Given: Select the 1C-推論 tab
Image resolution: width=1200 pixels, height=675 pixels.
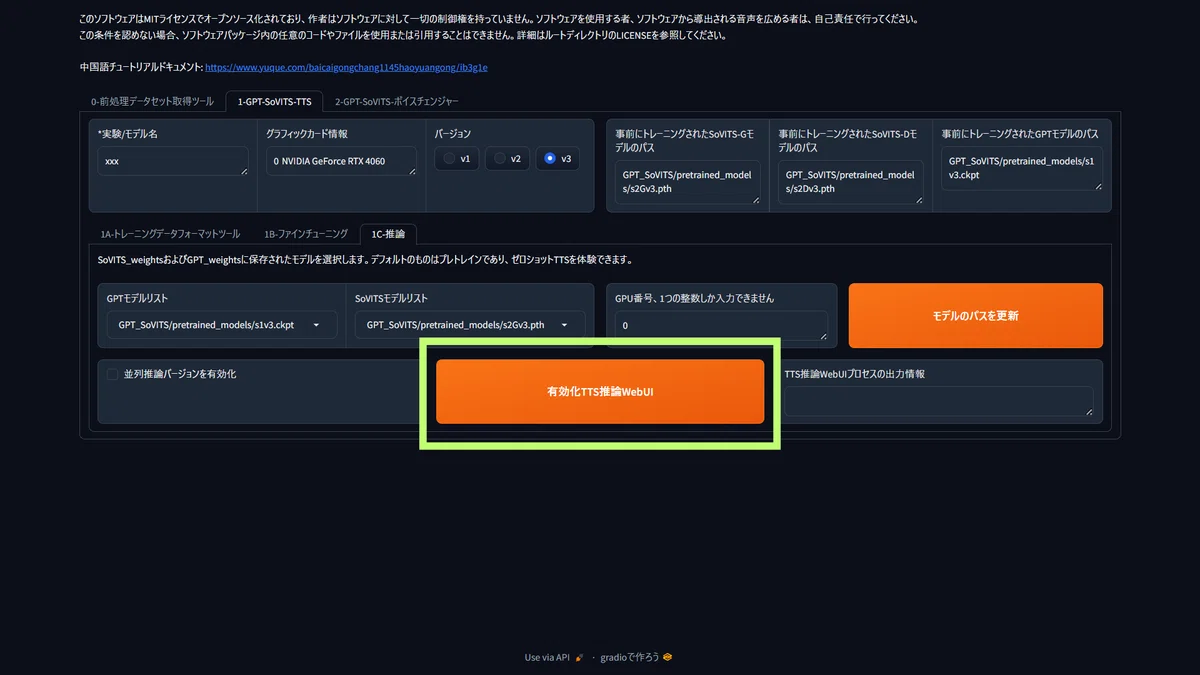Looking at the screenshot, I should point(388,233).
